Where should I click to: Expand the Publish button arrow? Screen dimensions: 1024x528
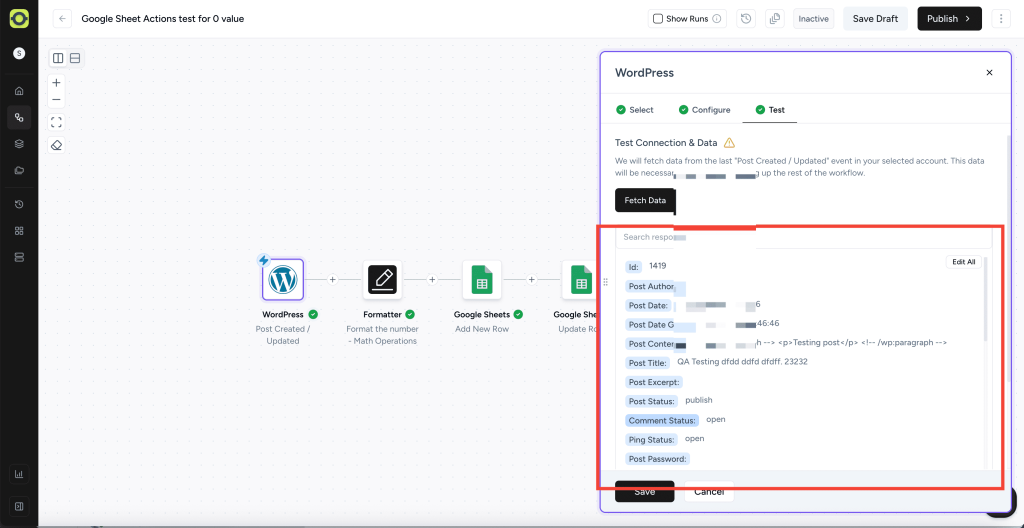pos(968,19)
